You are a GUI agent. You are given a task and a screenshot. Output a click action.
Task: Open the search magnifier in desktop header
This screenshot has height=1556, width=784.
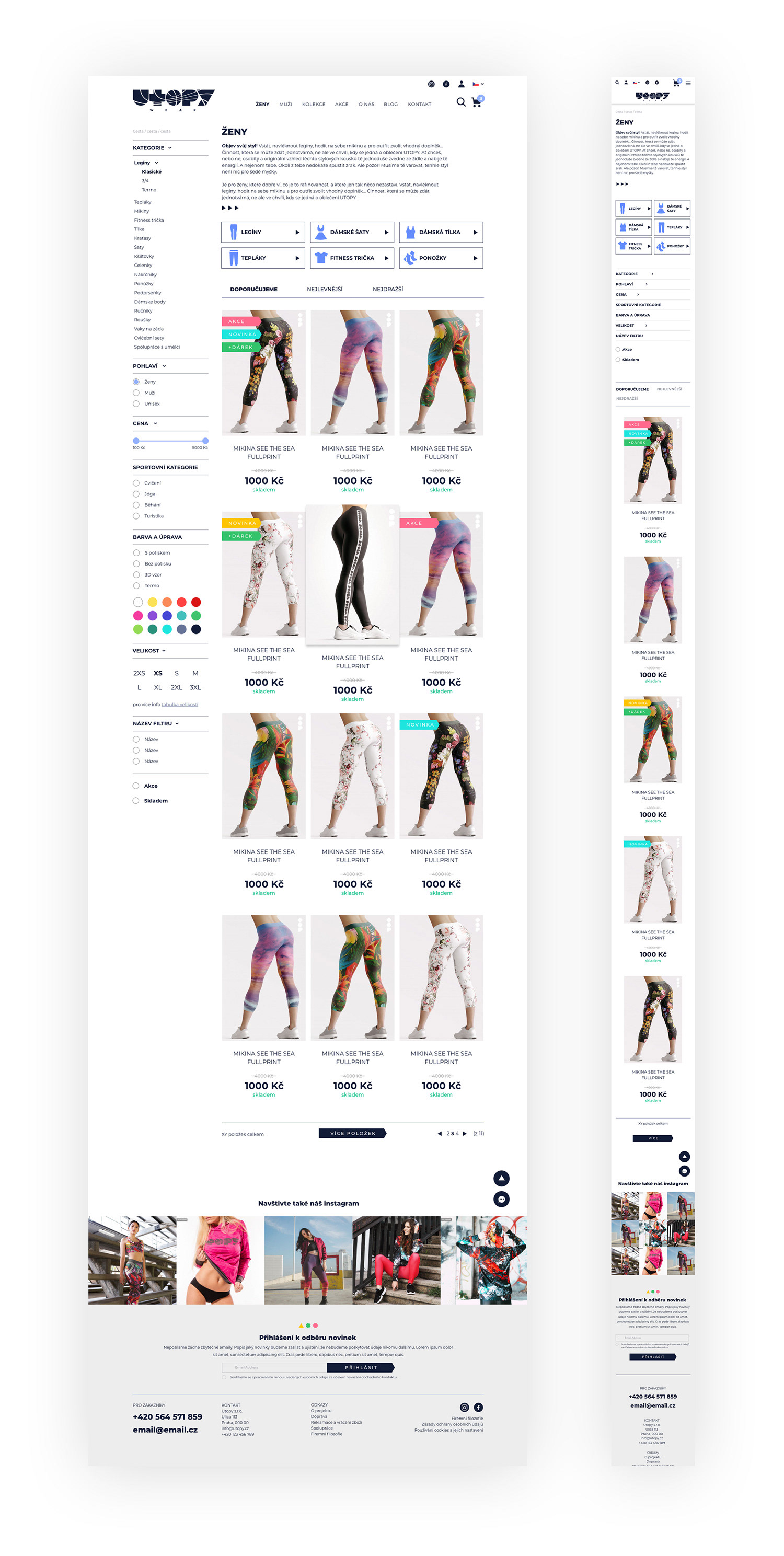461,102
